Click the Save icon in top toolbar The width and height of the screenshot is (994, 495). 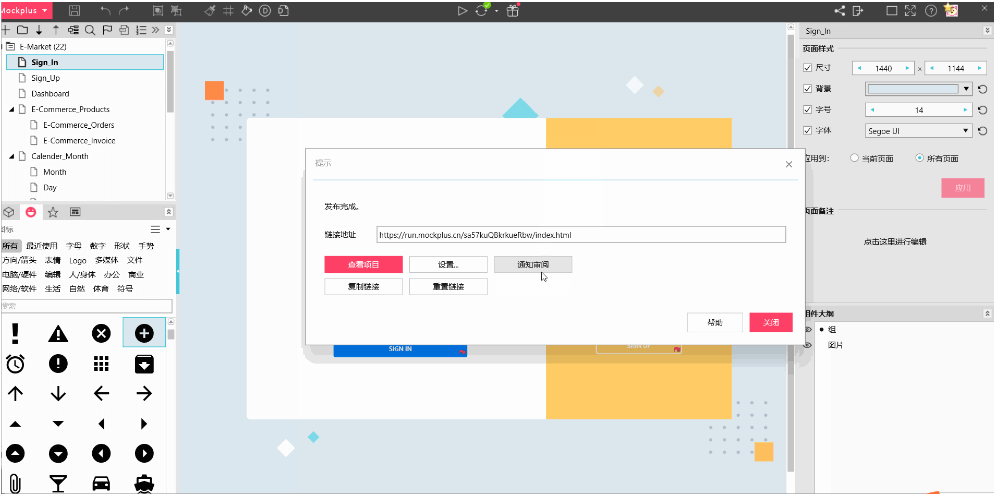75,10
